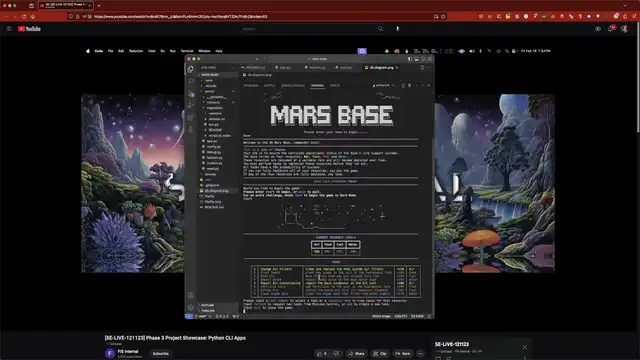This screenshot has height=360, width=640.
Task: Reload the page in the browser toolbar
Action: pyautogui.click(x=24, y=16)
